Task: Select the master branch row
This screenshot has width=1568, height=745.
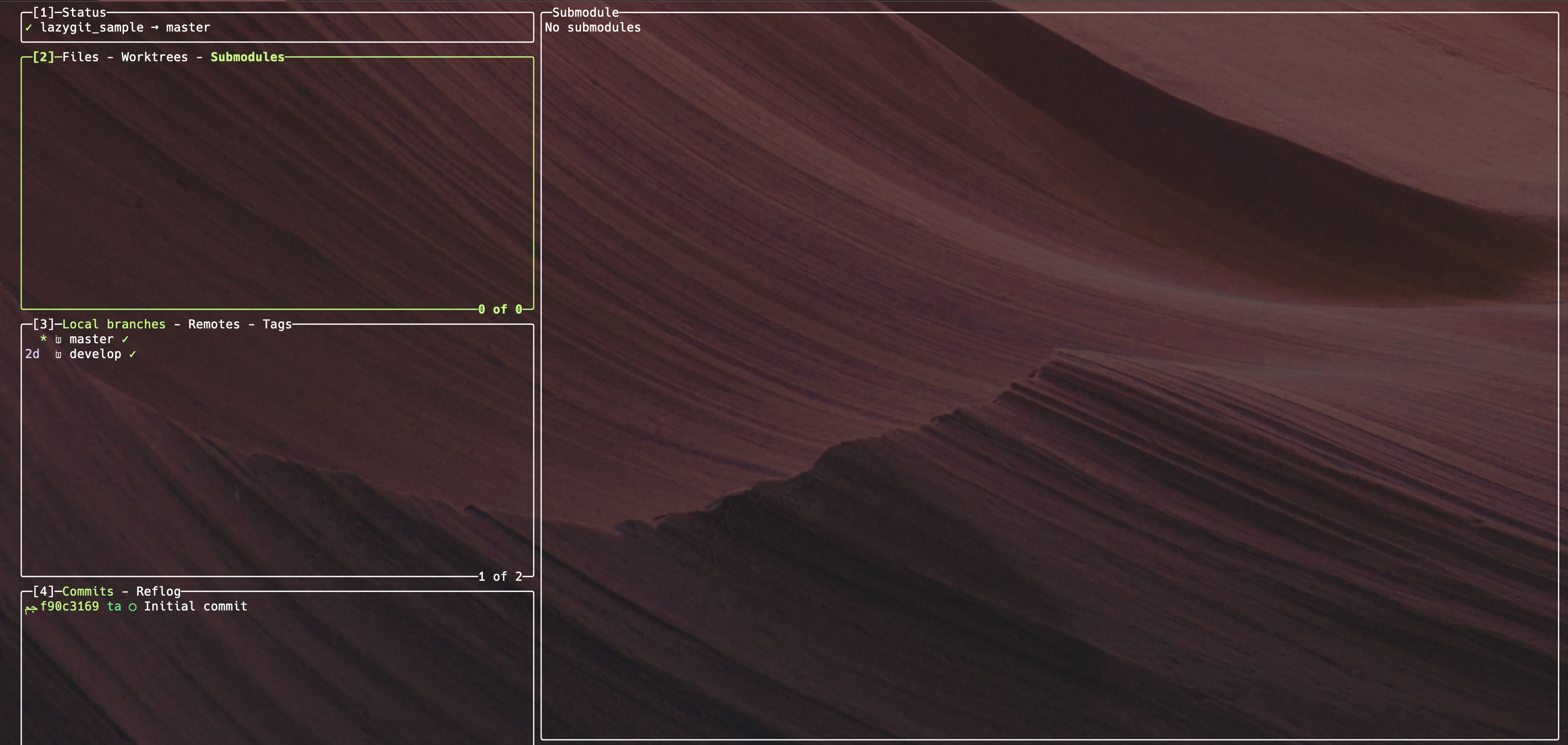Action: pos(91,340)
